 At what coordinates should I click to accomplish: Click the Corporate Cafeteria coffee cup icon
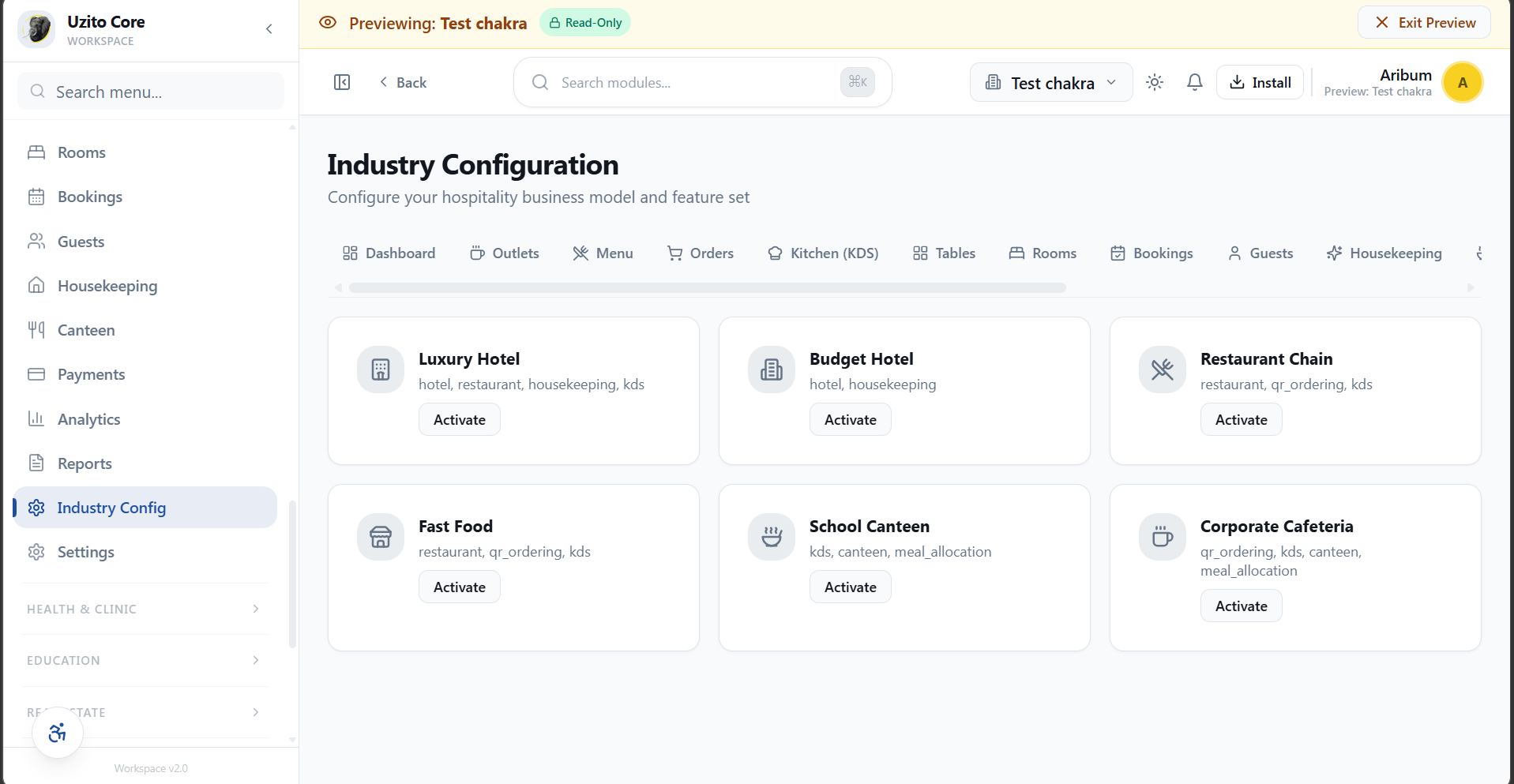click(x=1162, y=537)
